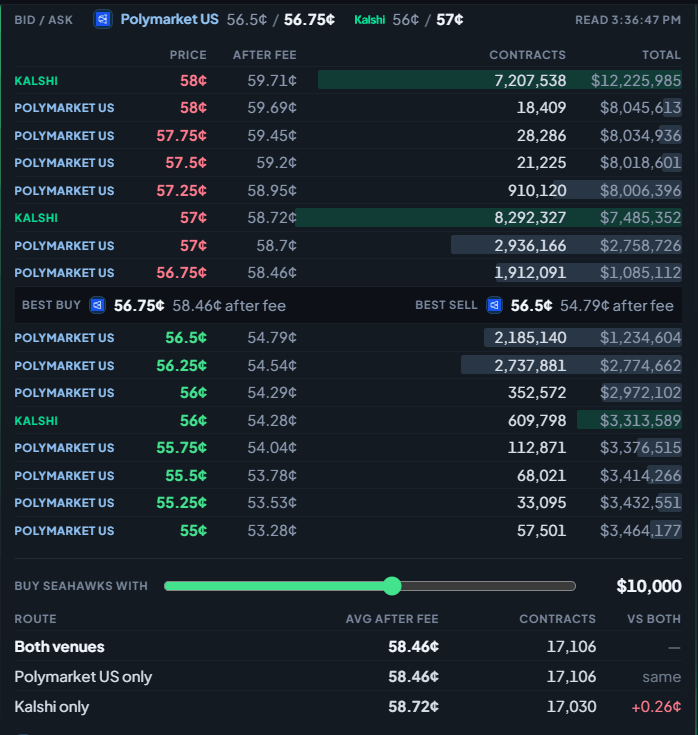
Task: Click the Polymarket US header label
Action: coord(169,19)
